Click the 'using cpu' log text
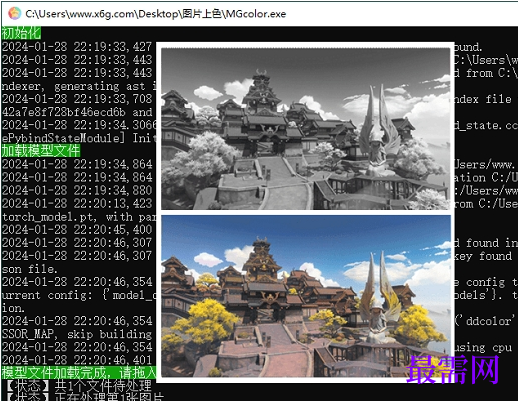Image resolution: width=518 pixels, height=401 pixels. click(x=483, y=347)
